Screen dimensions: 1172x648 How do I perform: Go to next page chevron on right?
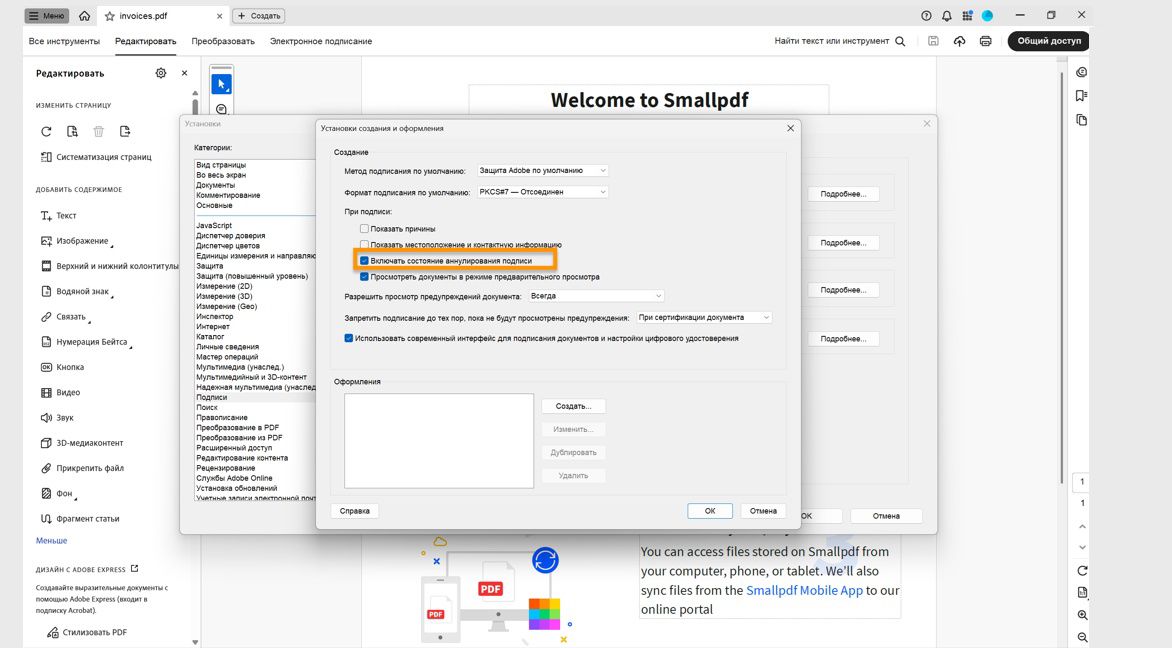[1082, 548]
